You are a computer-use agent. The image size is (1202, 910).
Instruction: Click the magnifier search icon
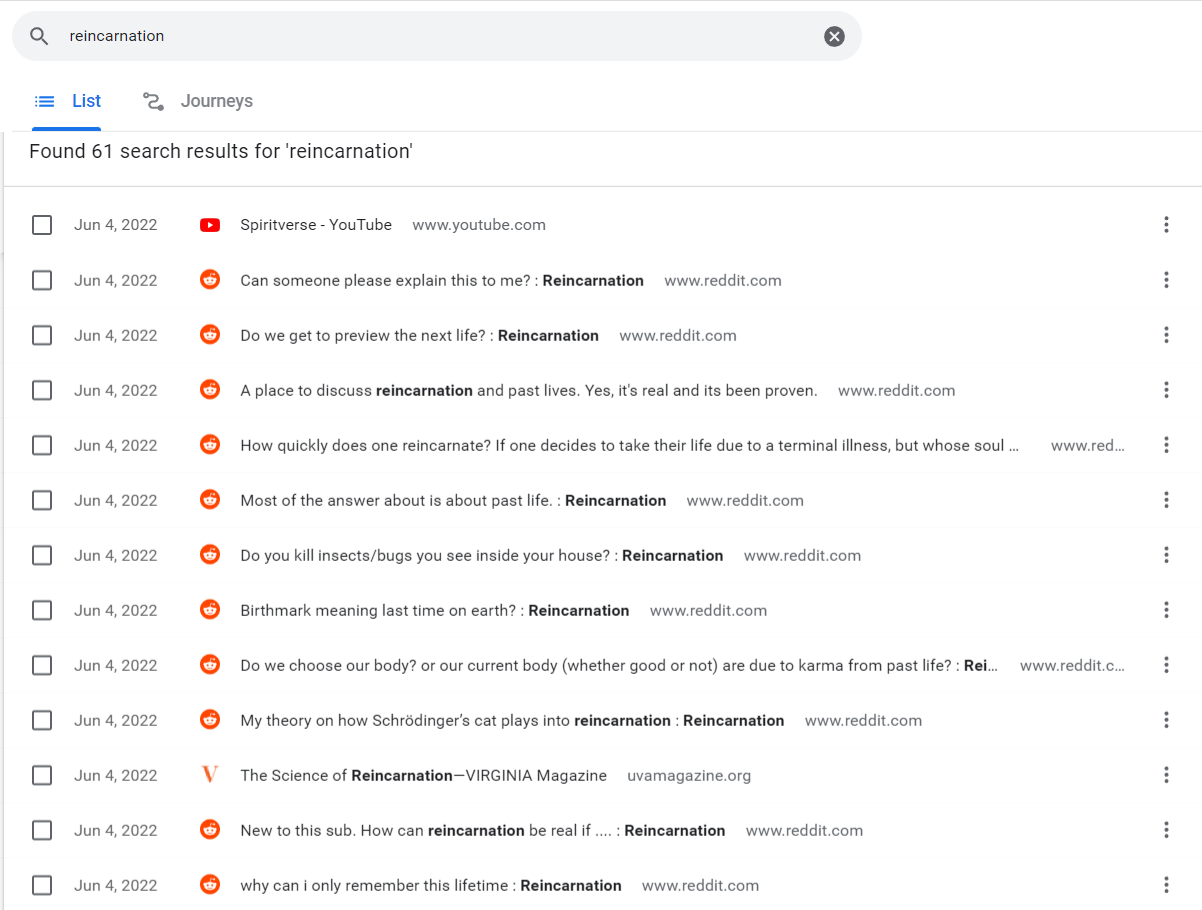pos(39,36)
